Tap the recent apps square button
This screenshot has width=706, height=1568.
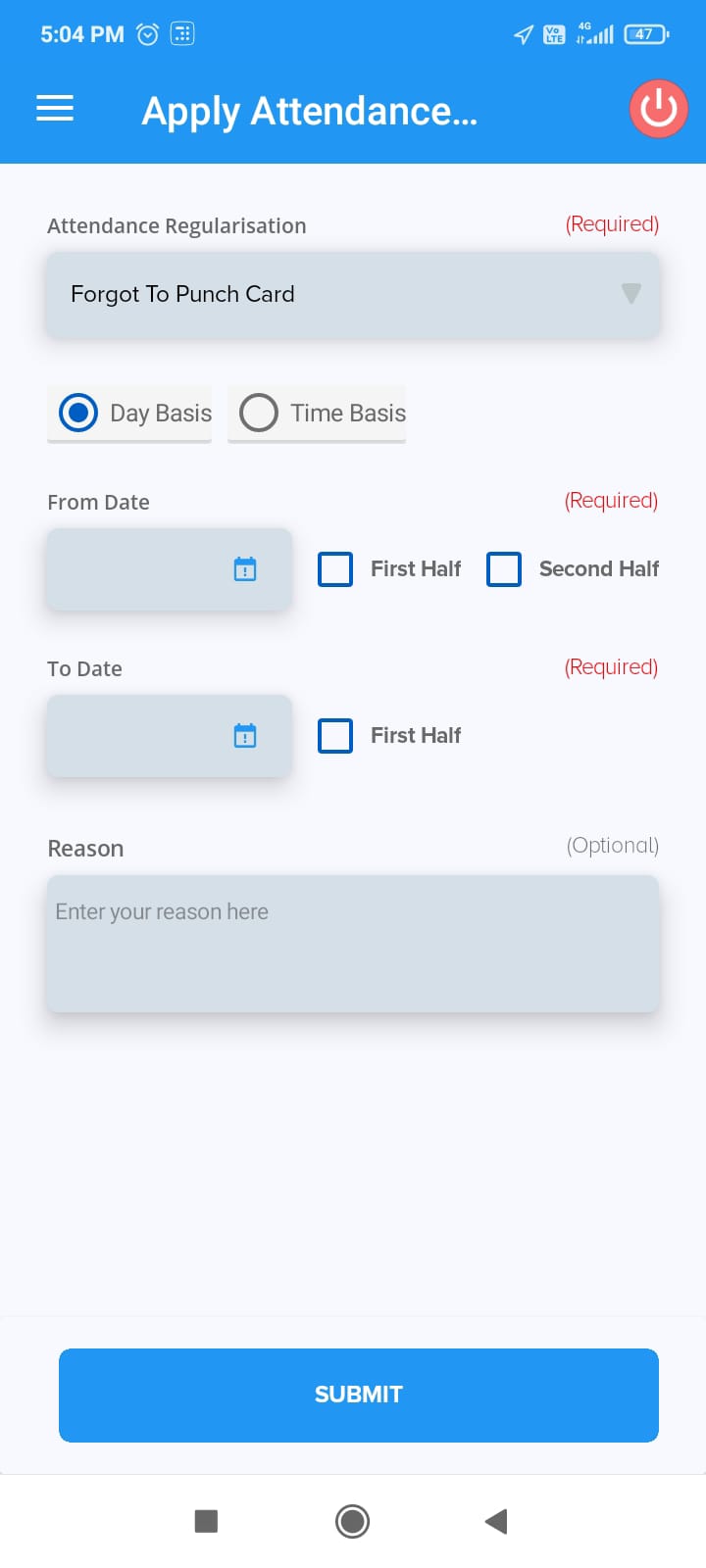206,1521
